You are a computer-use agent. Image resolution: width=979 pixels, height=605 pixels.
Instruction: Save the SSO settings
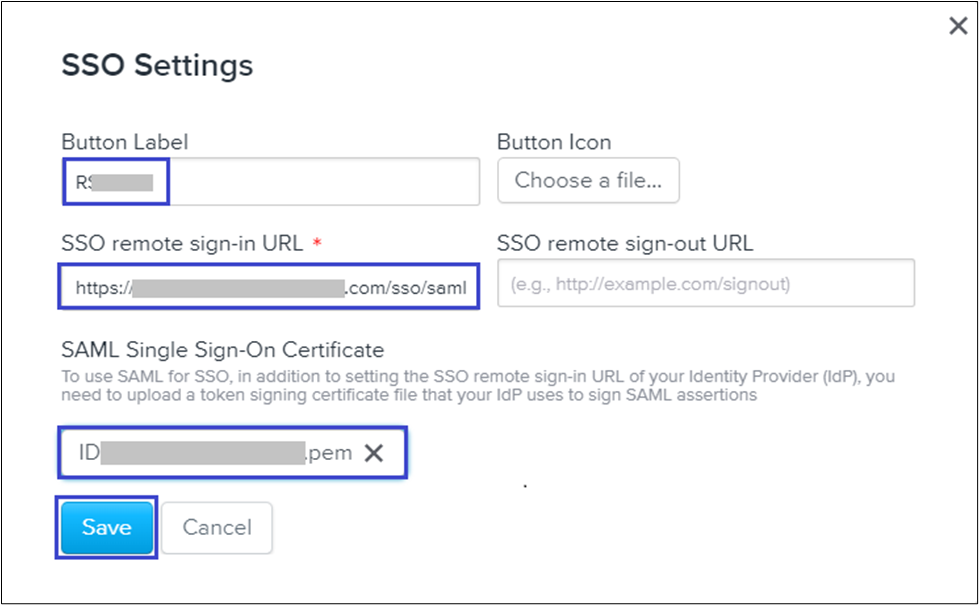[107, 527]
